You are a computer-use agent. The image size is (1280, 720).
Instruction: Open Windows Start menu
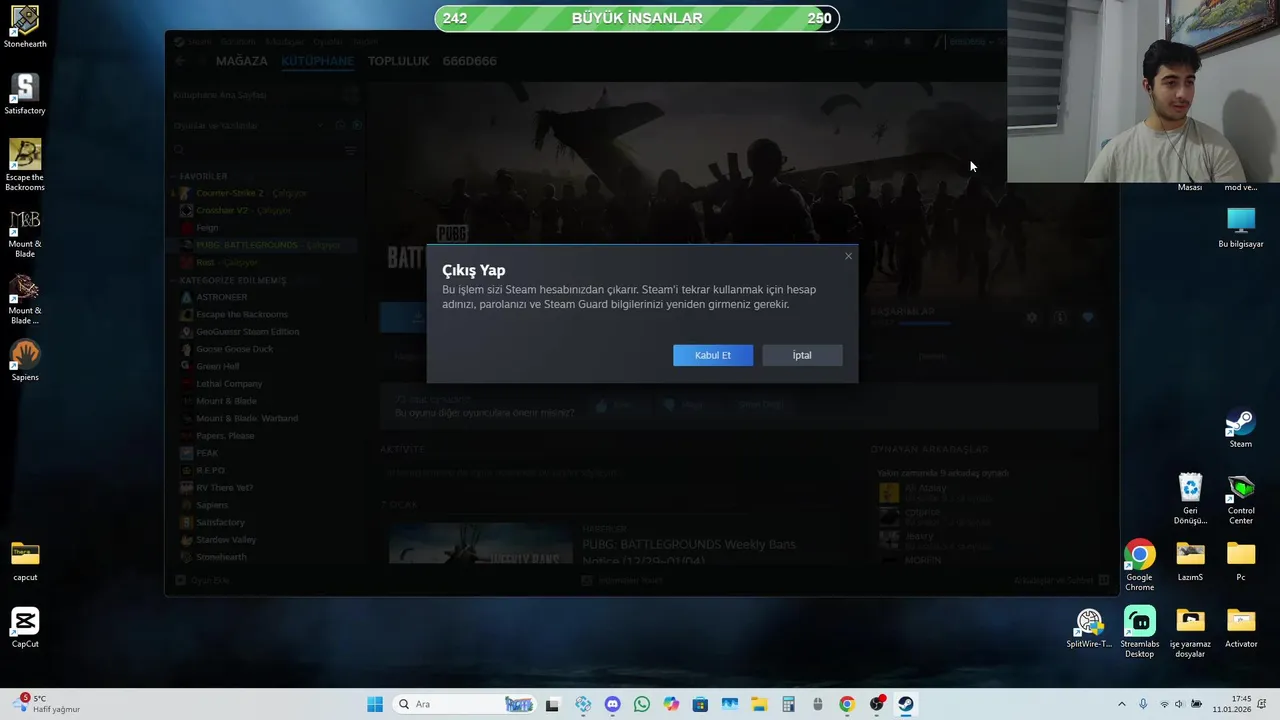[375, 704]
